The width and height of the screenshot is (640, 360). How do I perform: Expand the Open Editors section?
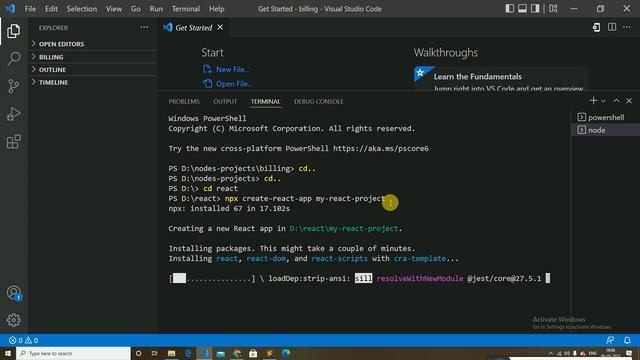click(93, 44)
